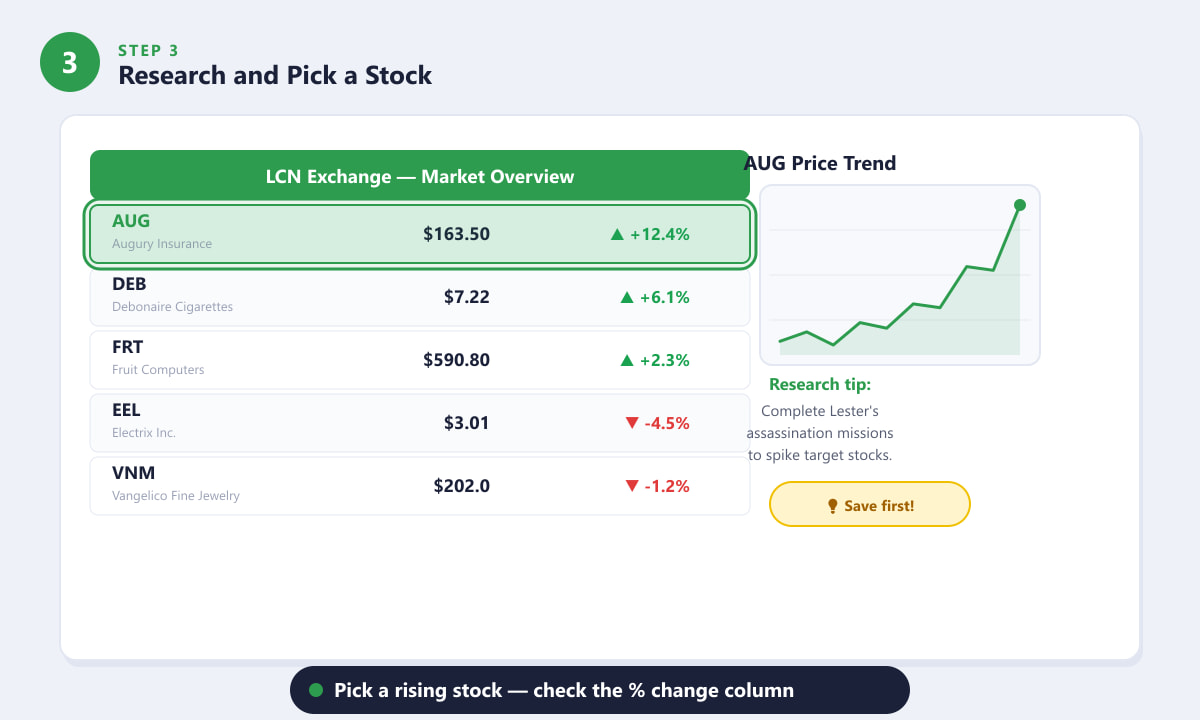Select the DEB Debonaire Cigarettes row
This screenshot has width=1200, height=720.
point(420,297)
